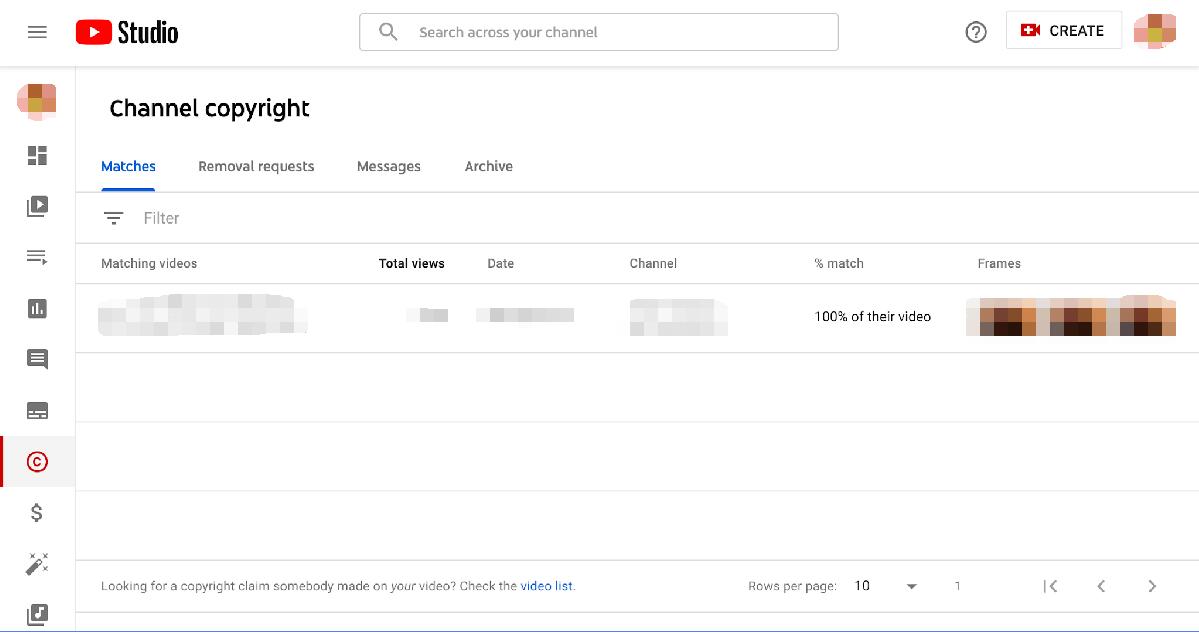The height and width of the screenshot is (634, 1199).
Task: Go to the next results page
Action: click(x=1151, y=586)
